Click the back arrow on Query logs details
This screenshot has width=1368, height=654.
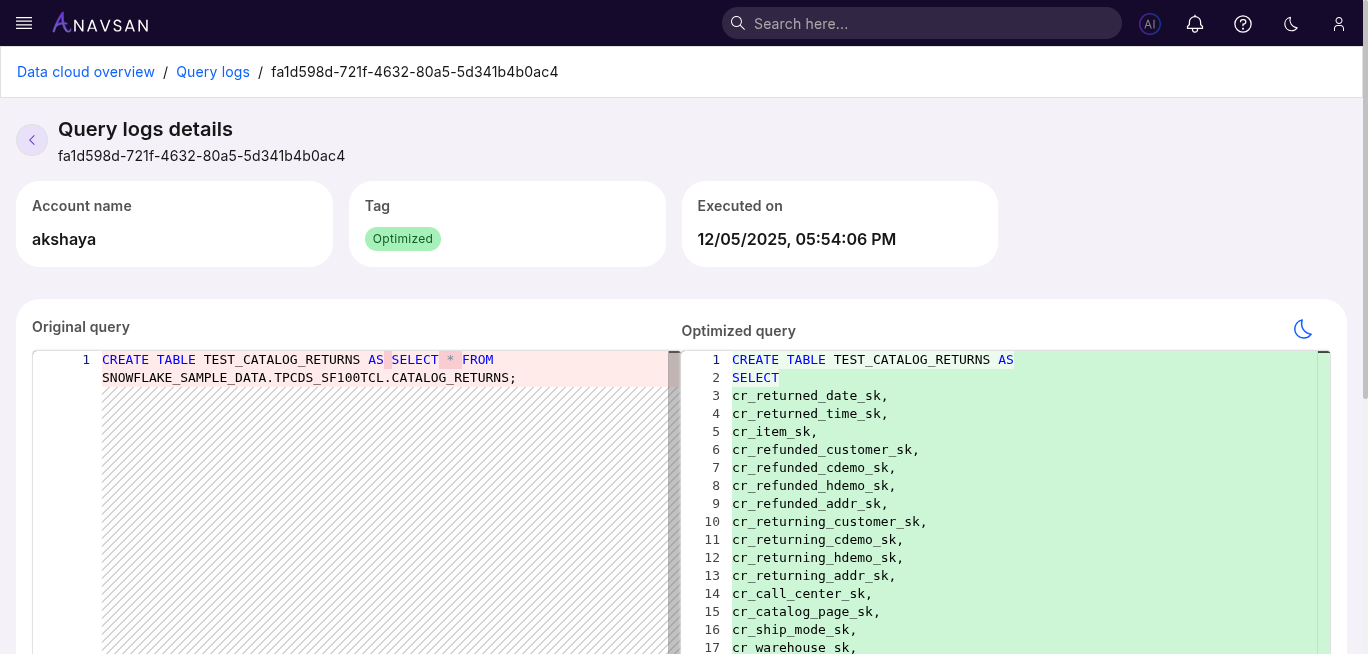31,140
